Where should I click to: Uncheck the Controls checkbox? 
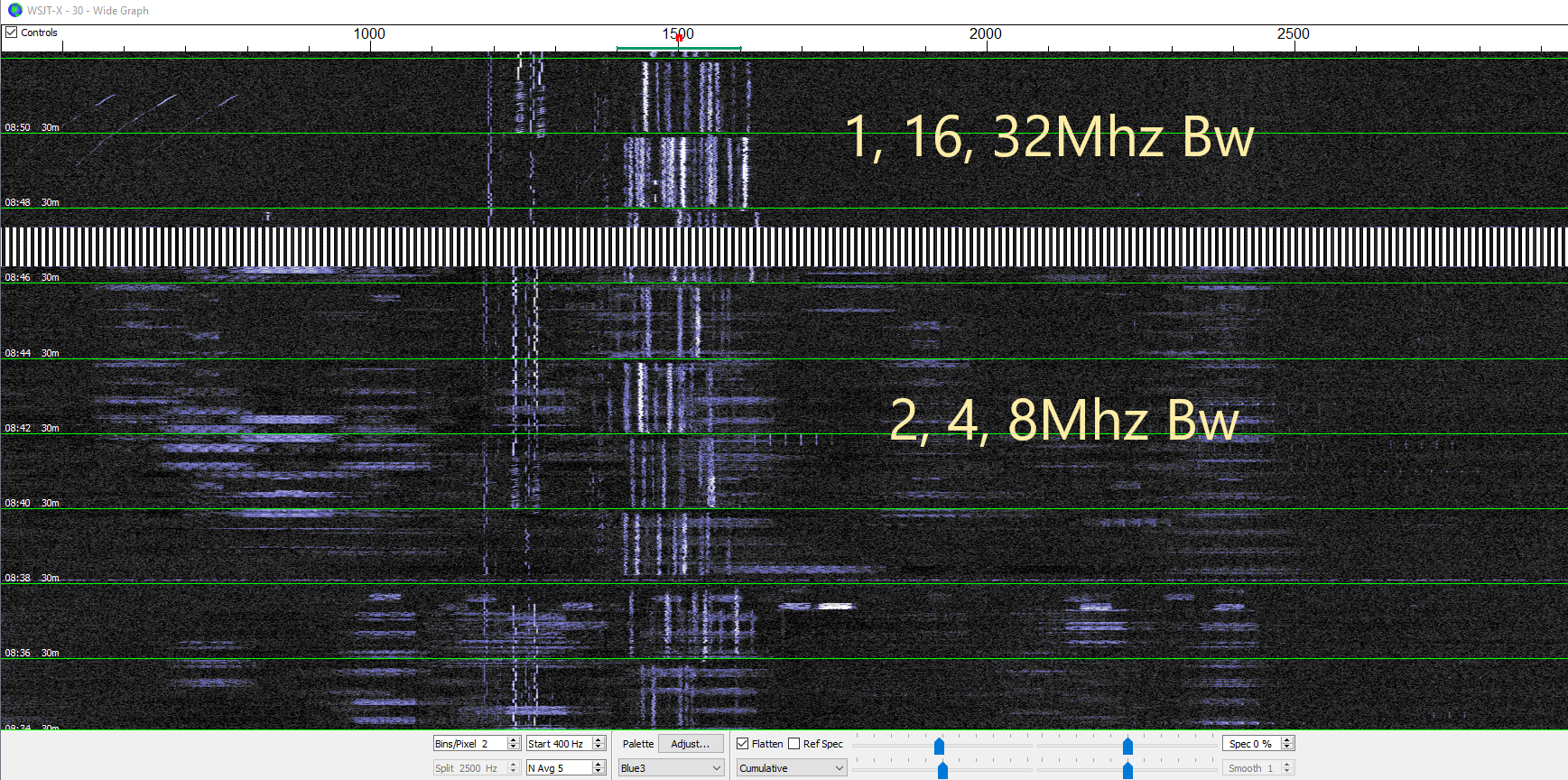coord(12,32)
